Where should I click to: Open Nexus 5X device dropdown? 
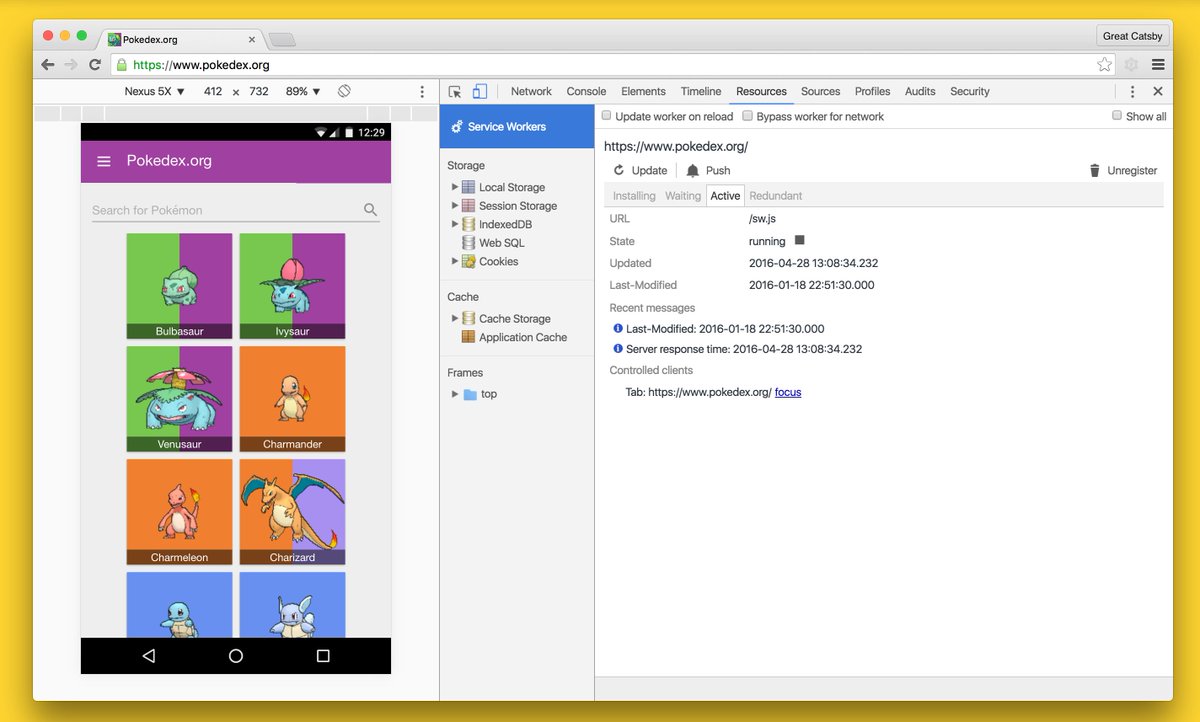click(x=155, y=91)
